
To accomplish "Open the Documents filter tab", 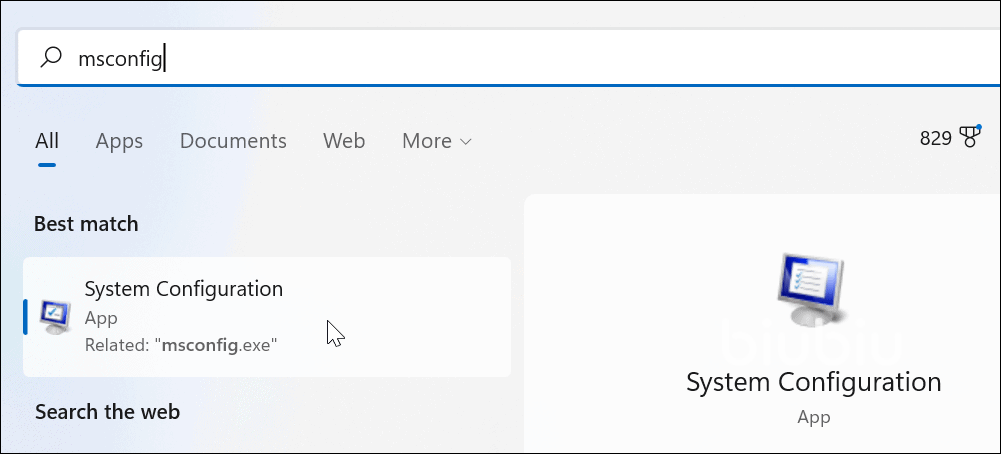I will coord(233,141).
